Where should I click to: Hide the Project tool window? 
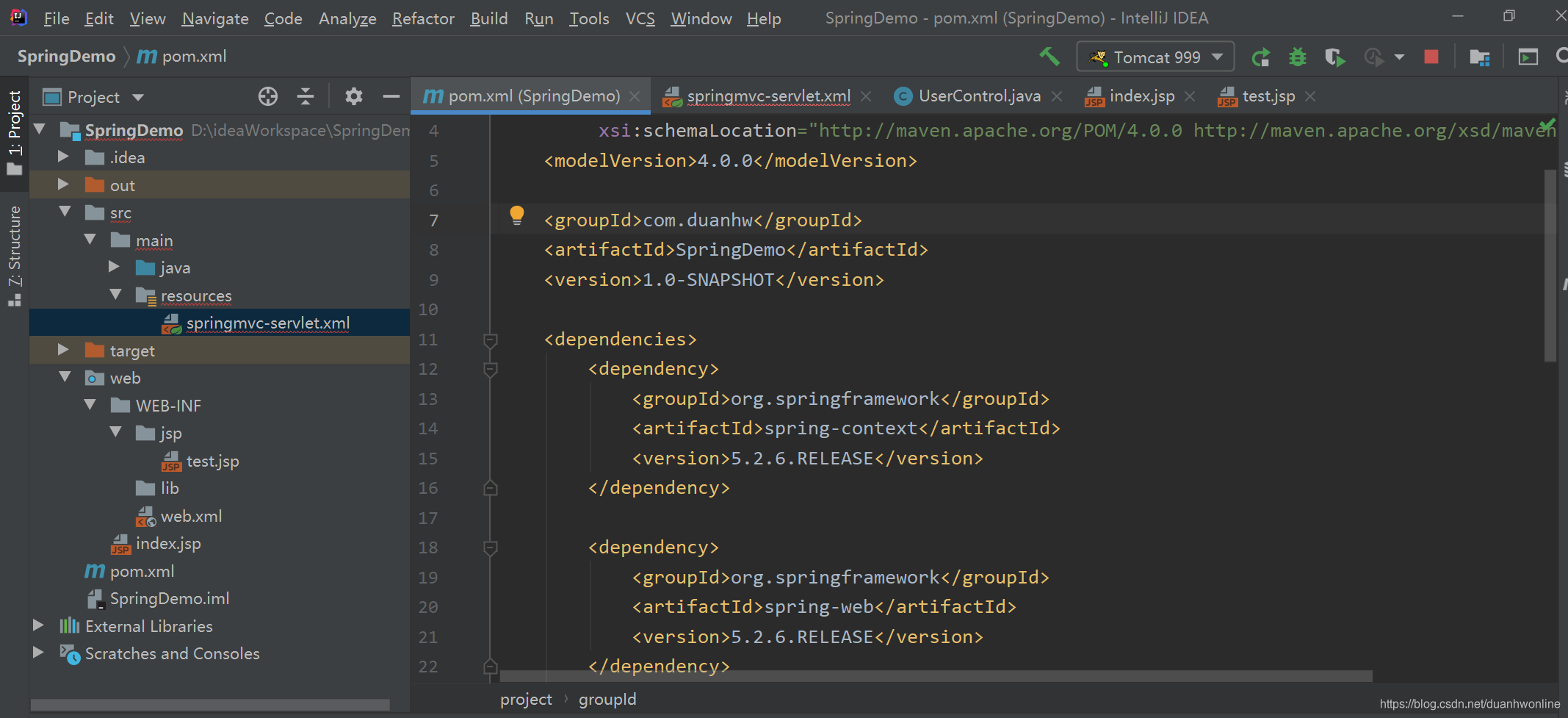pos(391,96)
